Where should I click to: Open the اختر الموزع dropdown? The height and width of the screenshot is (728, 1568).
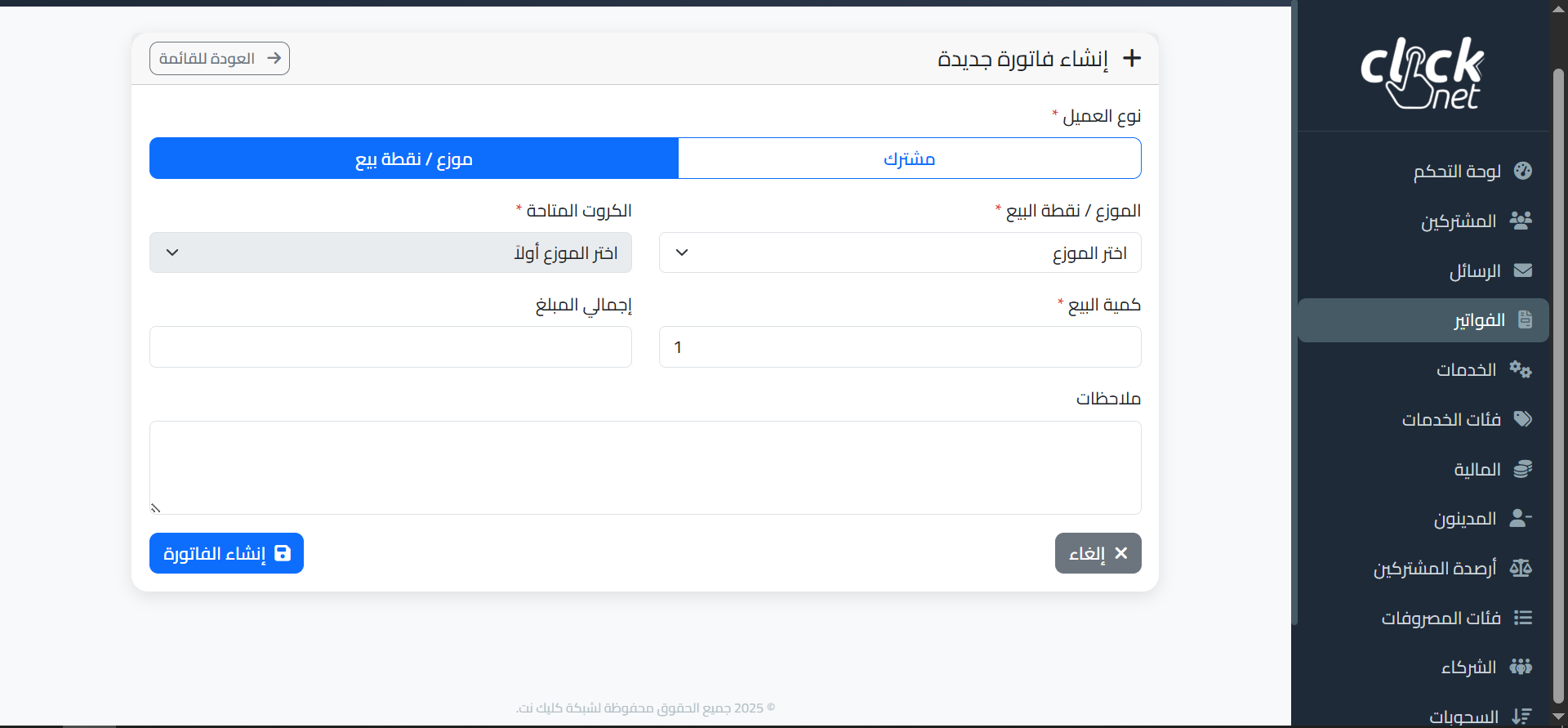click(899, 252)
